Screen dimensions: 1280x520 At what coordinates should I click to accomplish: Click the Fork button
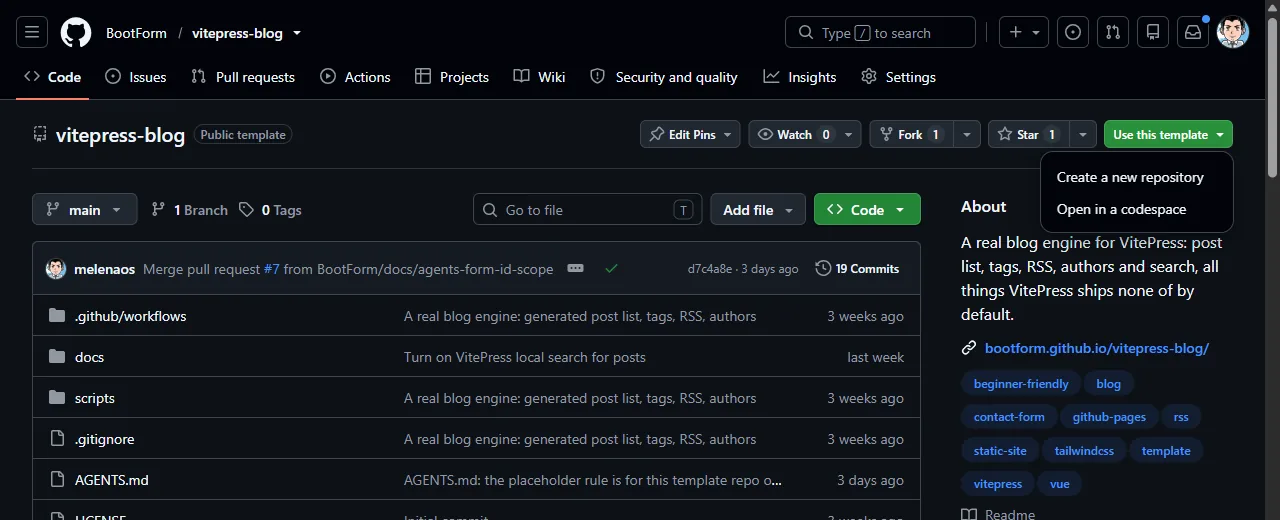point(910,134)
